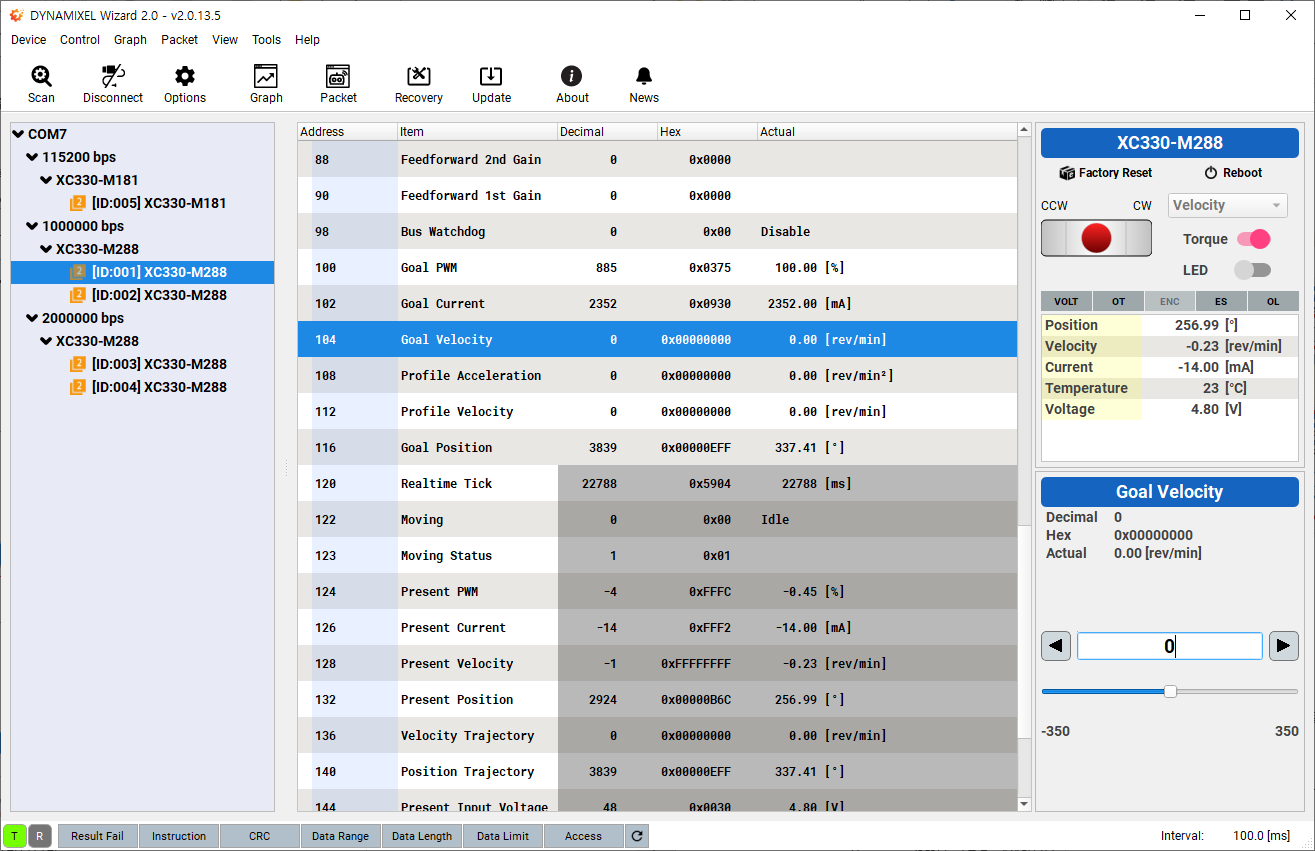Screen dimensions: 1315x851
Task: Click the CRC status button
Action: tap(260, 836)
